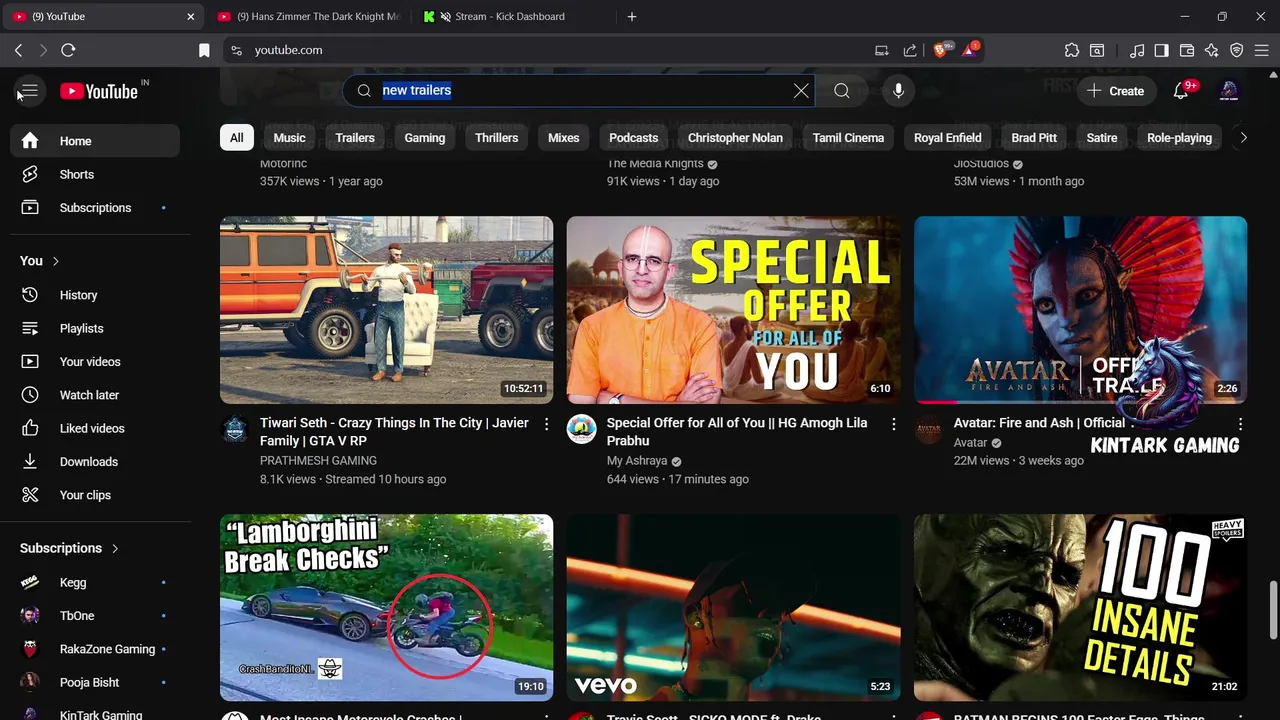The width and height of the screenshot is (1280, 720).
Task: Select the Gaming filter chip
Action: (425, 138)
